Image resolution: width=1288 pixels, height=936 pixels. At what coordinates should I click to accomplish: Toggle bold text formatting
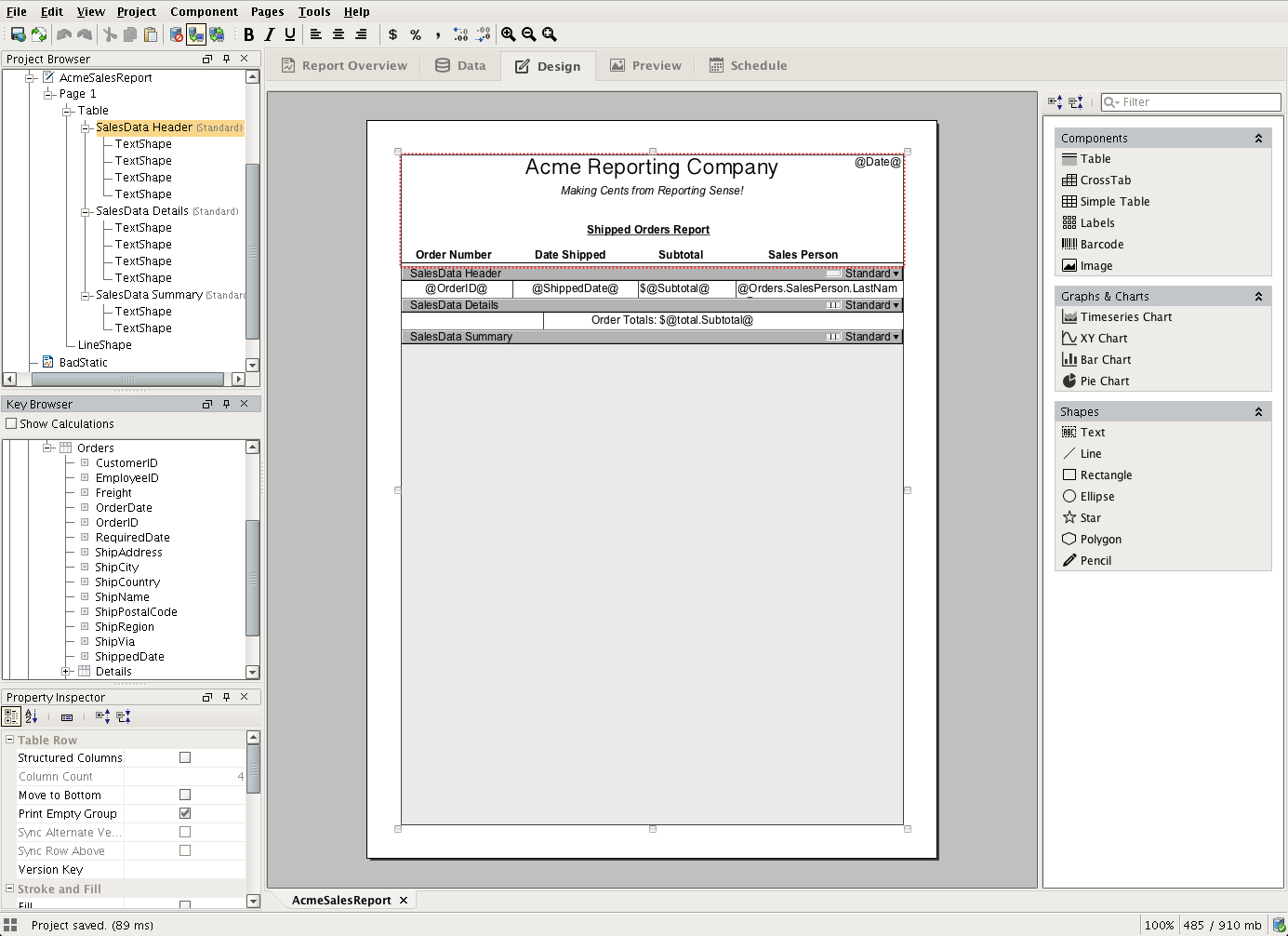pos(248,34)
